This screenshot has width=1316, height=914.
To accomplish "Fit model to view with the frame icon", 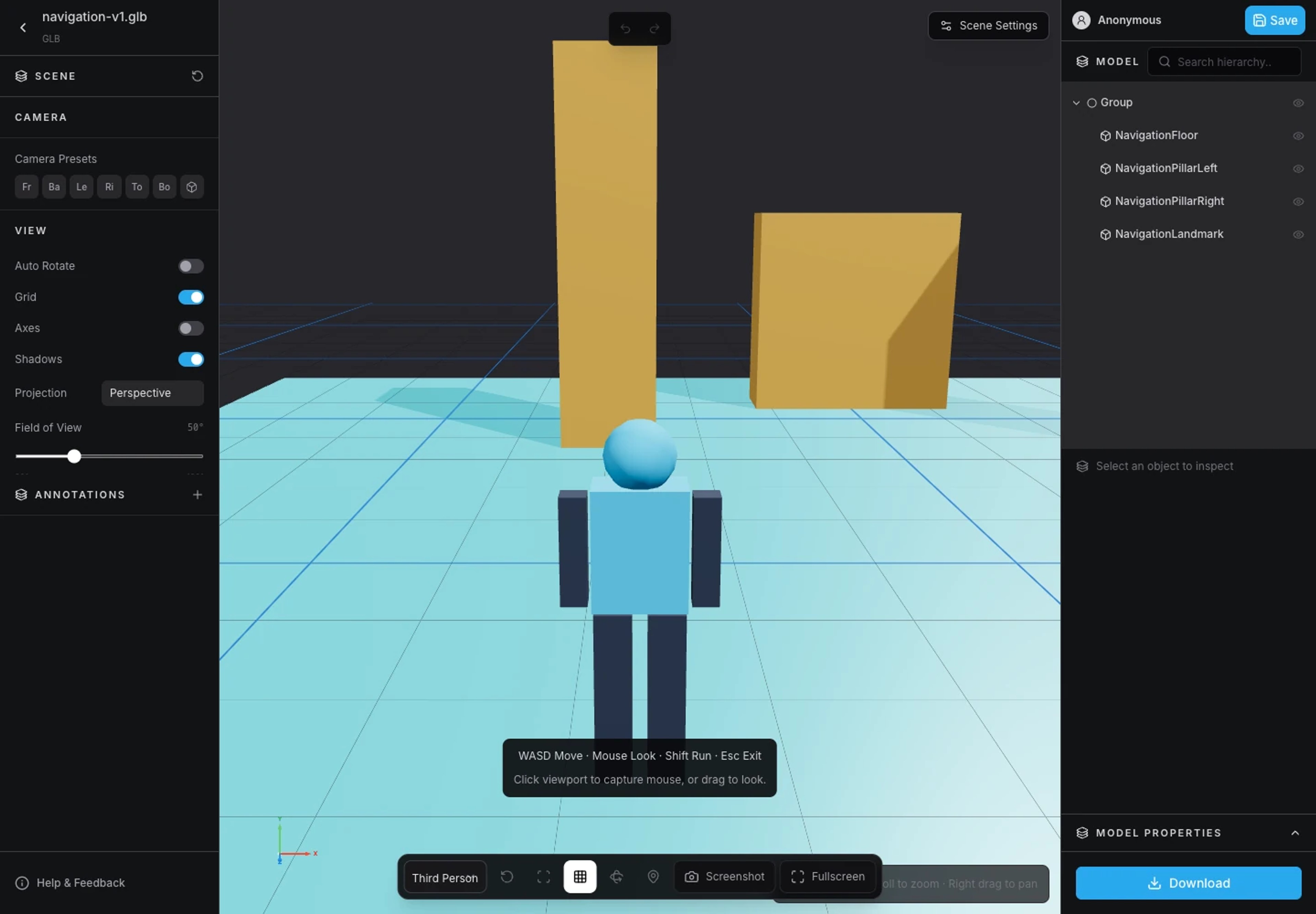I will pyautogui.click(x=544, y=876).
